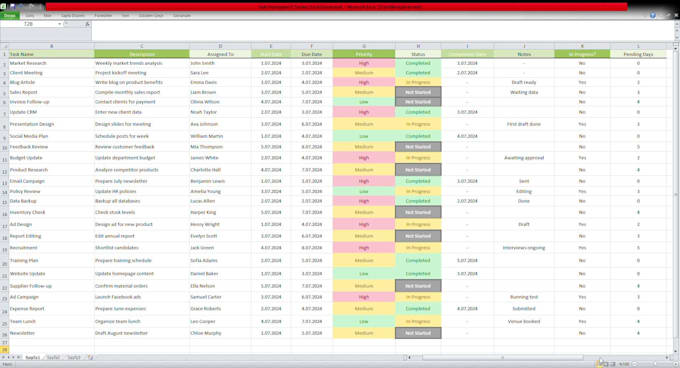The image size is (680, 368).
Task: Open the Görünüm ribbon tab
Action: (182, 15)
